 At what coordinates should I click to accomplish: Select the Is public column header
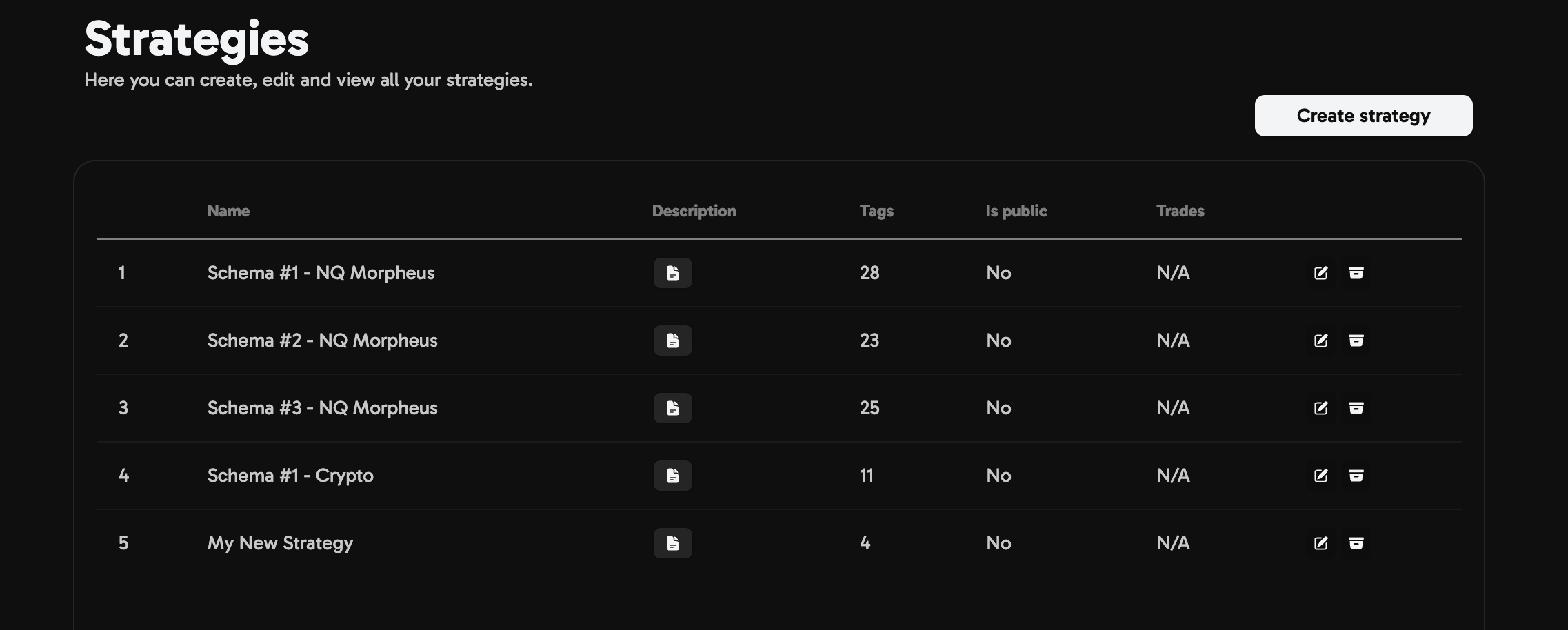pyautogui.click(x=1016, y=211)
